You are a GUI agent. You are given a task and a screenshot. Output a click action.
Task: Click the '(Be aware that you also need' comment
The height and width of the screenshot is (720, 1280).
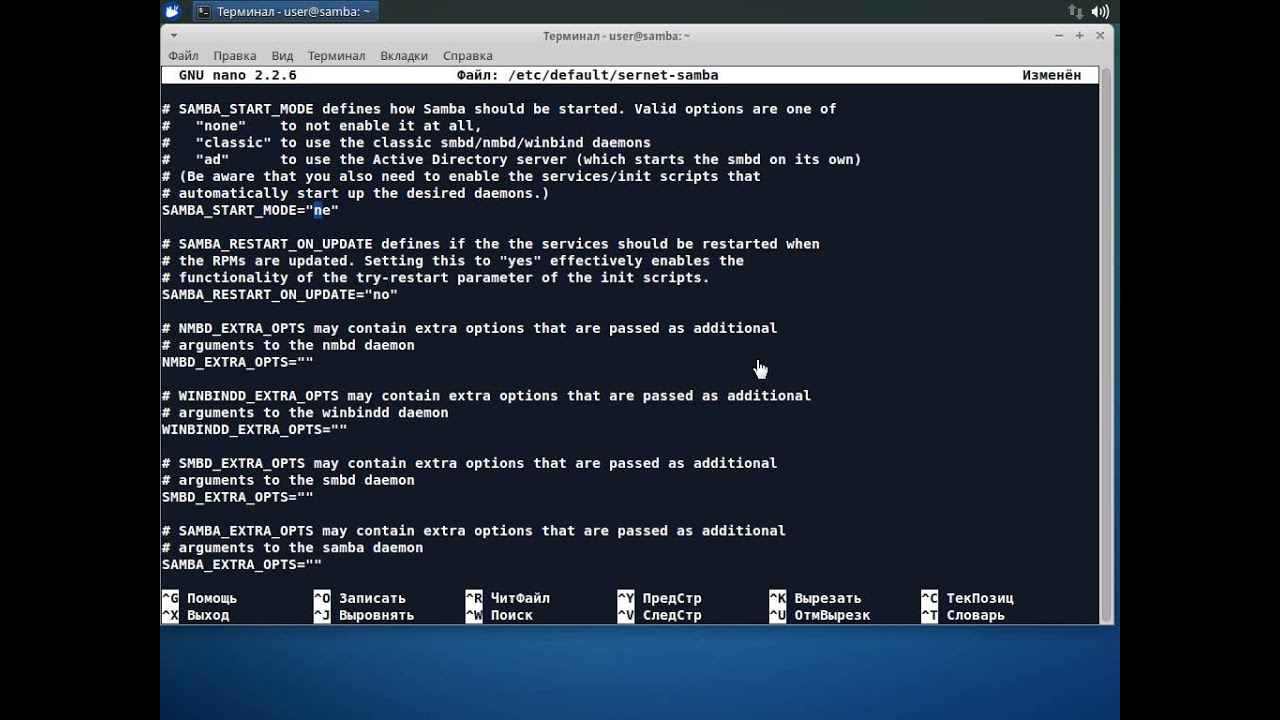461,177
